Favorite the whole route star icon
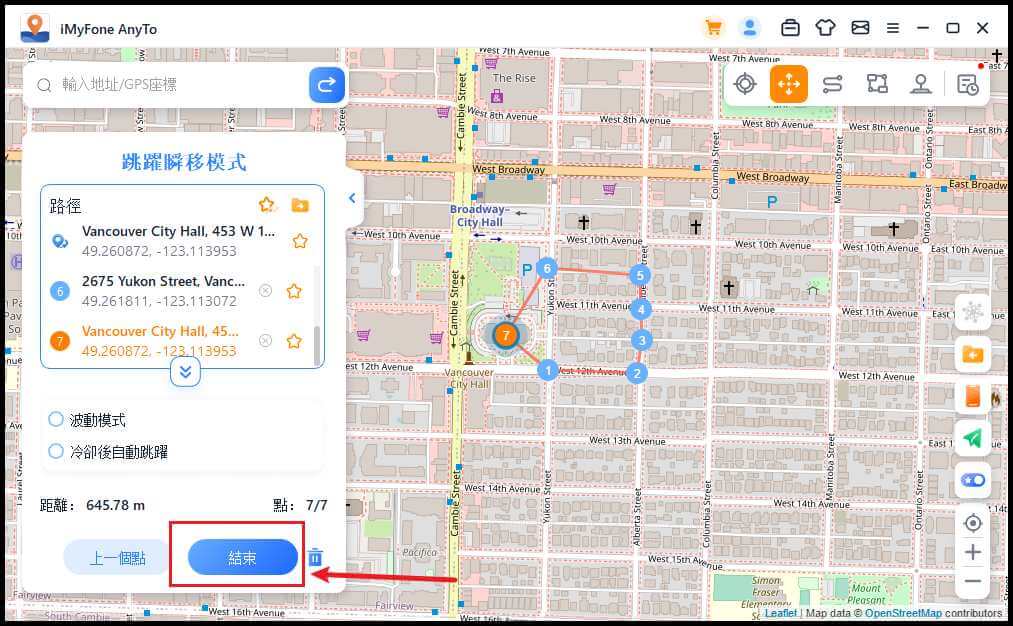This screenshot has width=1013, height=626. click(266, 205)
